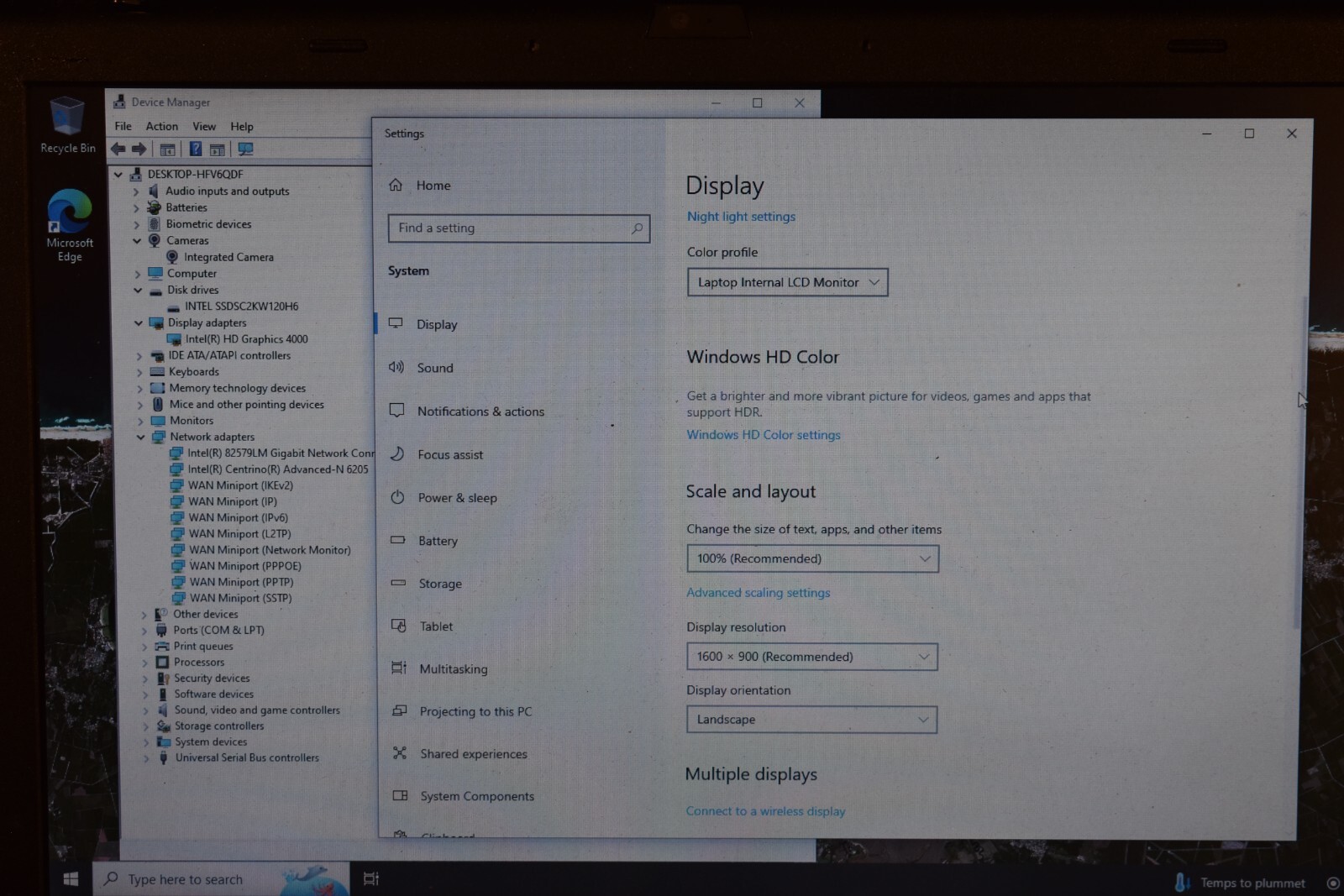The height and width of the screenshot is (896, 1344).
Task: Select WAN Miniport (Network Monitor) entry
Action: click(x=269, y=550)
